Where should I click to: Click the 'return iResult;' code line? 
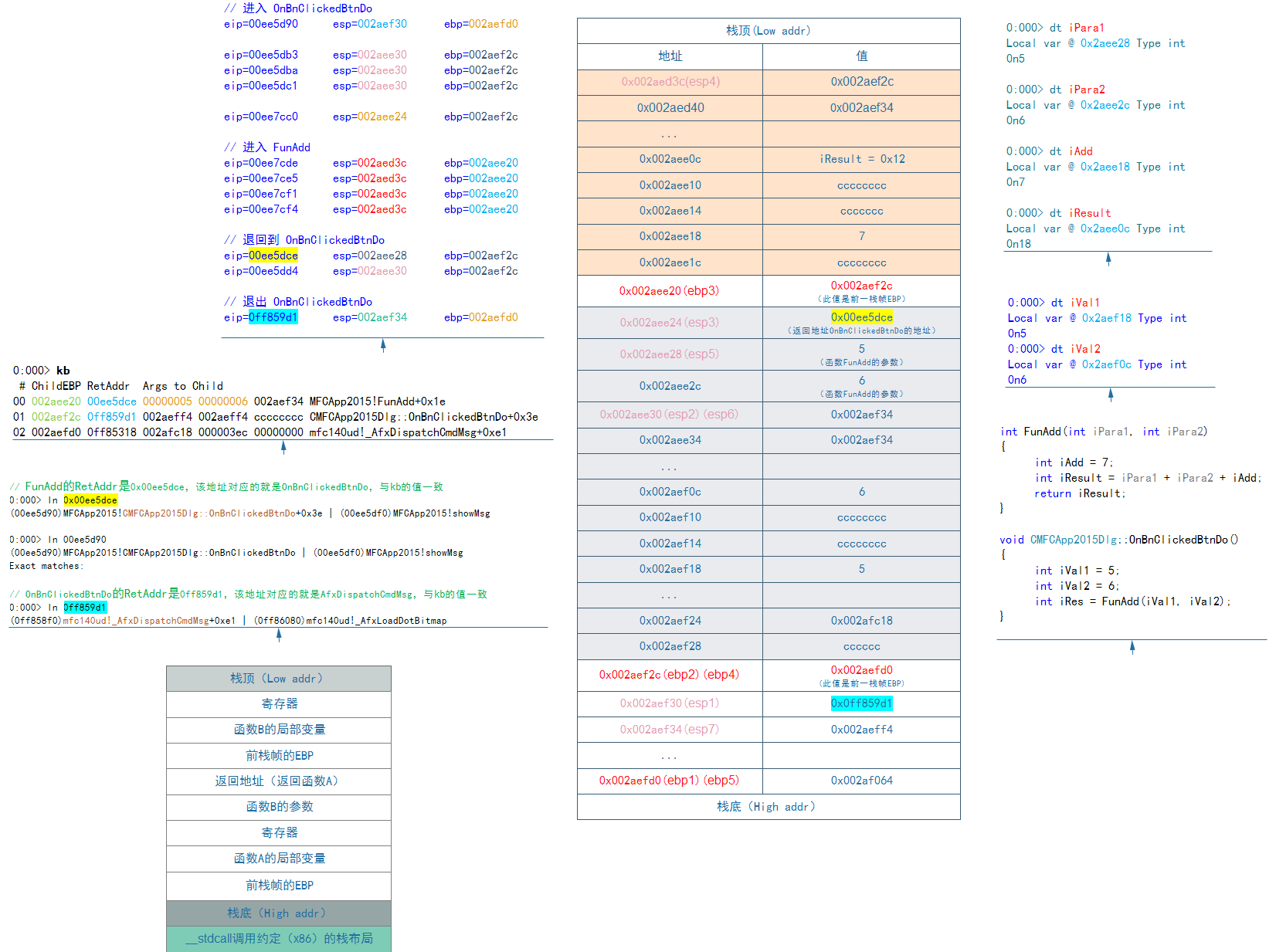tap(1080, 493)
